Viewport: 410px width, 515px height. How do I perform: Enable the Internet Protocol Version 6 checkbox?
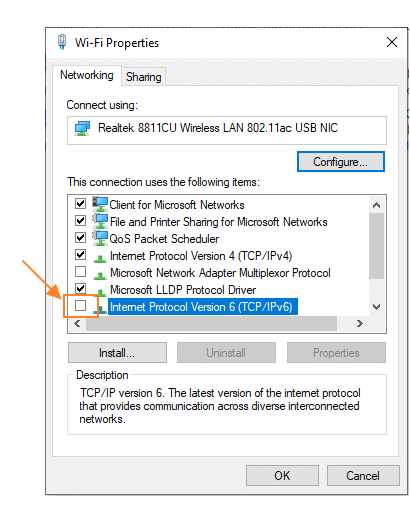[80, 305]
